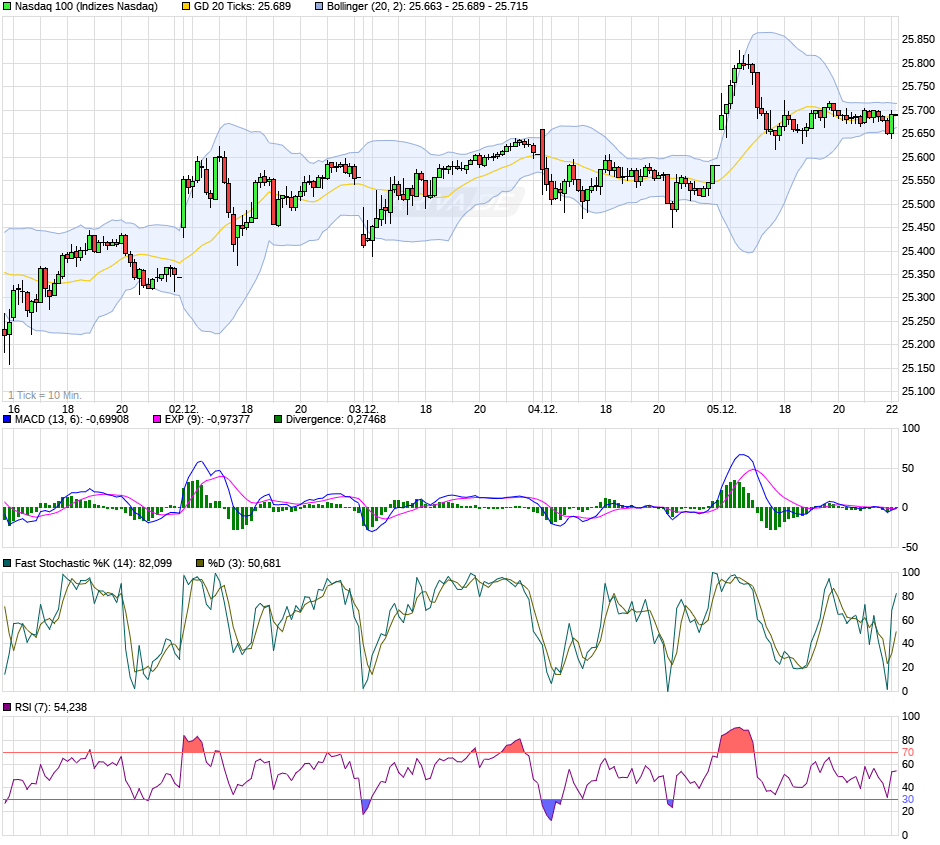Select the 'Divergence: 0,27468' label
940x845 pixels.
coord(336,420)
